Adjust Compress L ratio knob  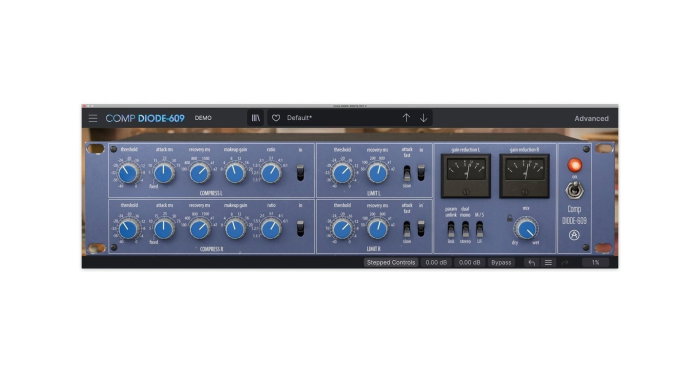(271, 173)
